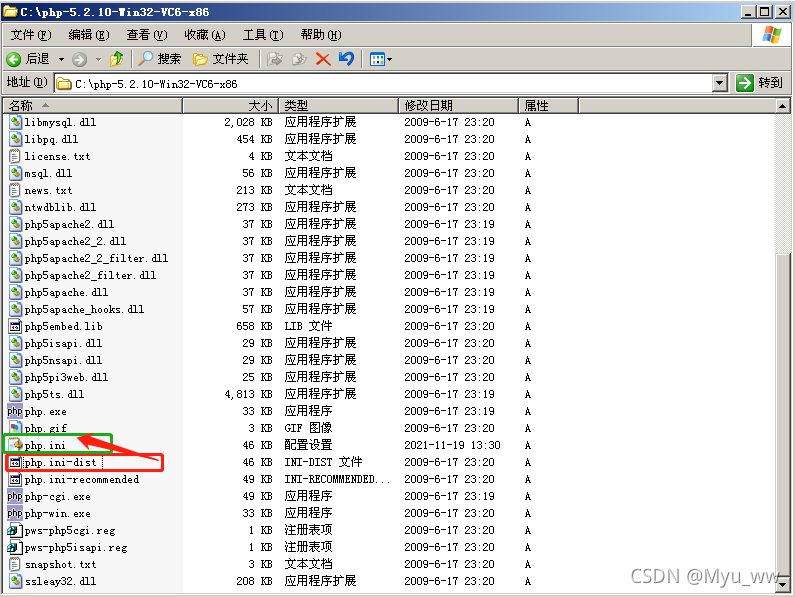
Task: Select the msql.dll file icon
Action: coord(16,173)
